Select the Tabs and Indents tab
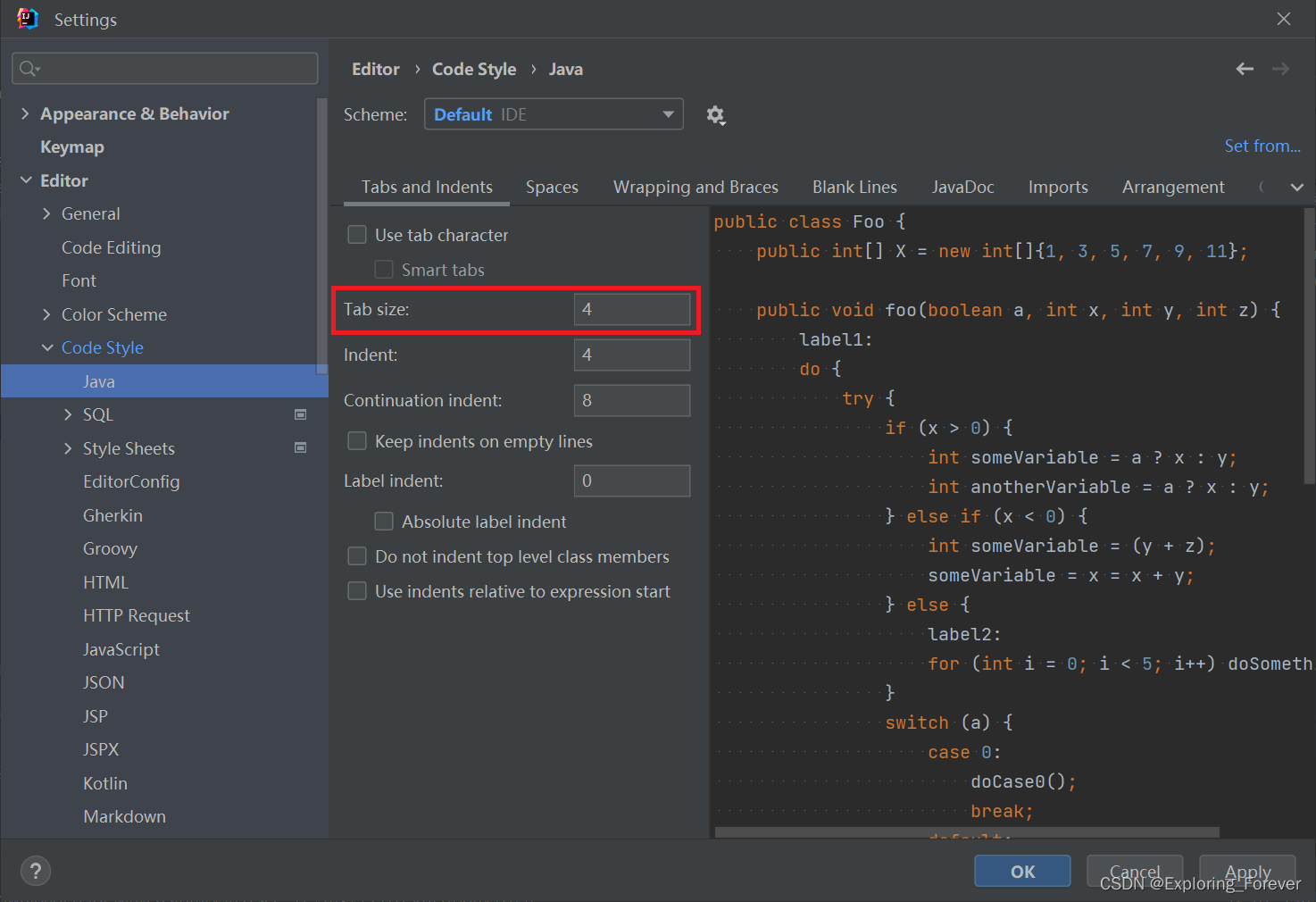Image resolution: width=1316 pixels, height=902 pixels. [x=427, y=187]
